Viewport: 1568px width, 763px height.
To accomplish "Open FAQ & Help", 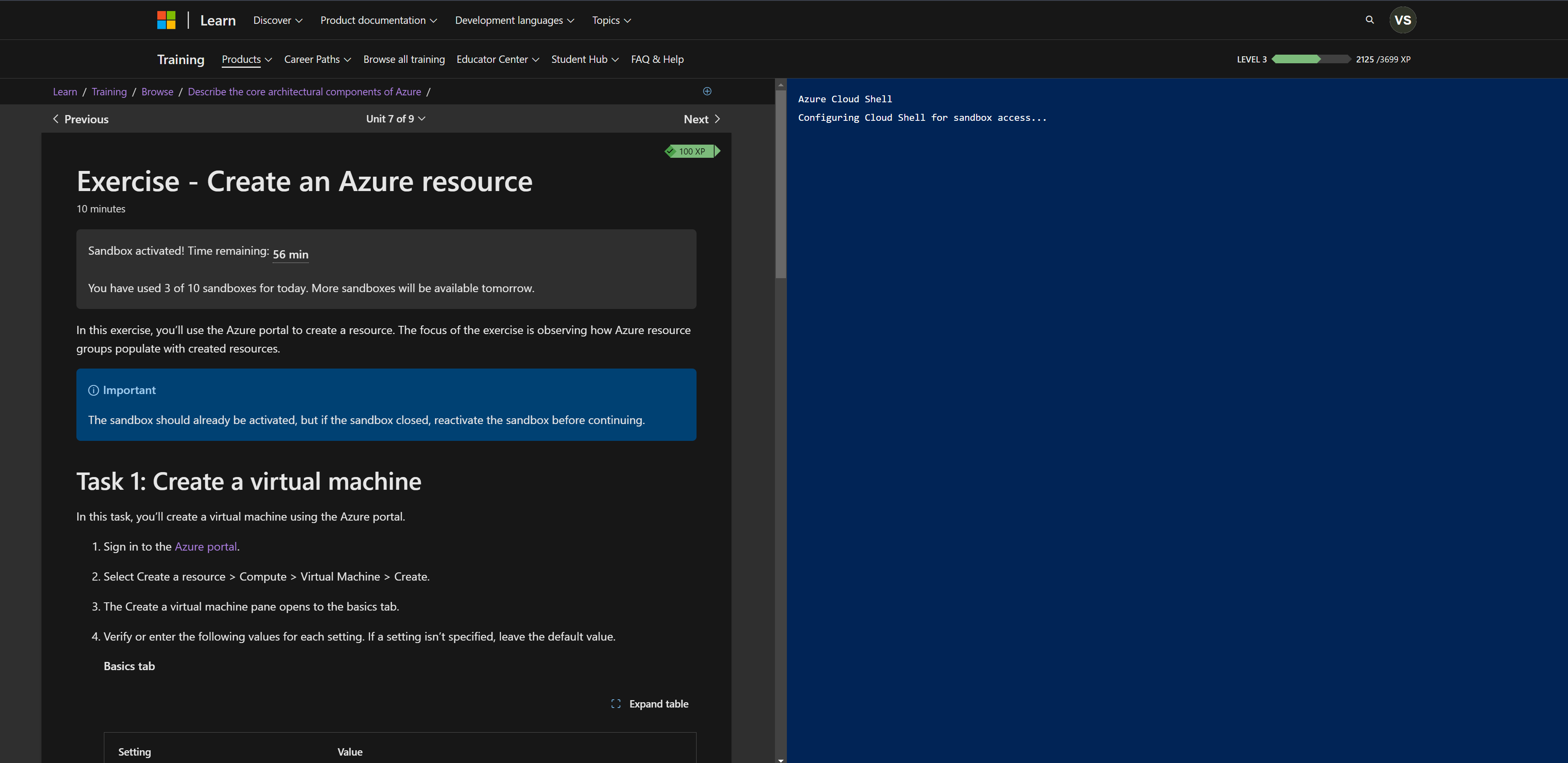I will click(x=658, y=59).
